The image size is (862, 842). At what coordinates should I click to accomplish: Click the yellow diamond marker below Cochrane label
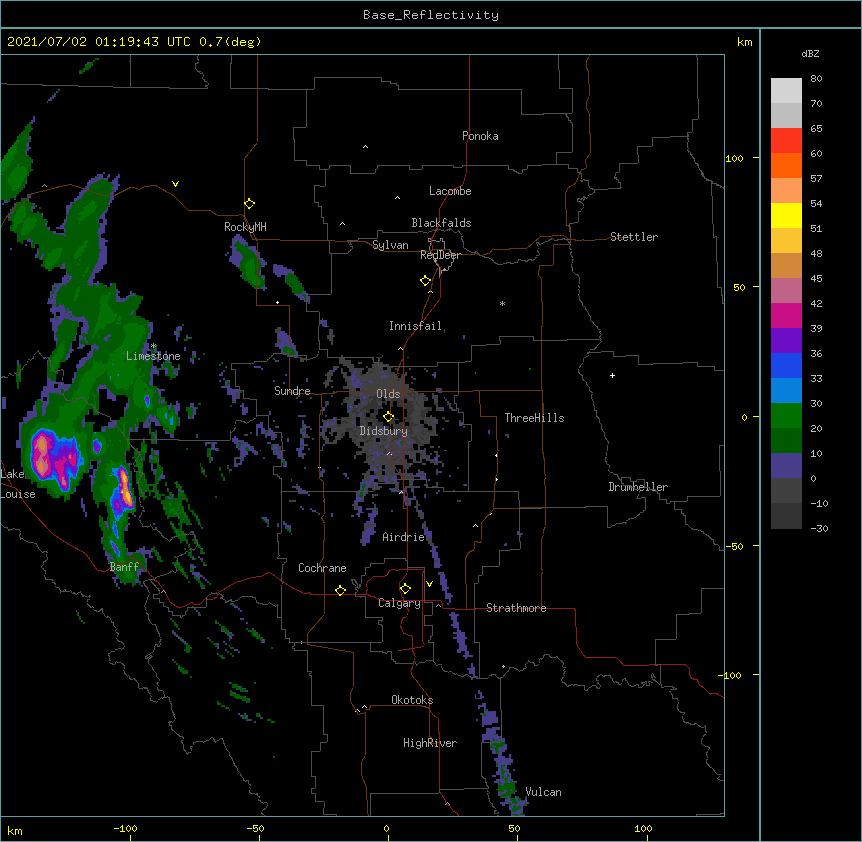(340, 590)
